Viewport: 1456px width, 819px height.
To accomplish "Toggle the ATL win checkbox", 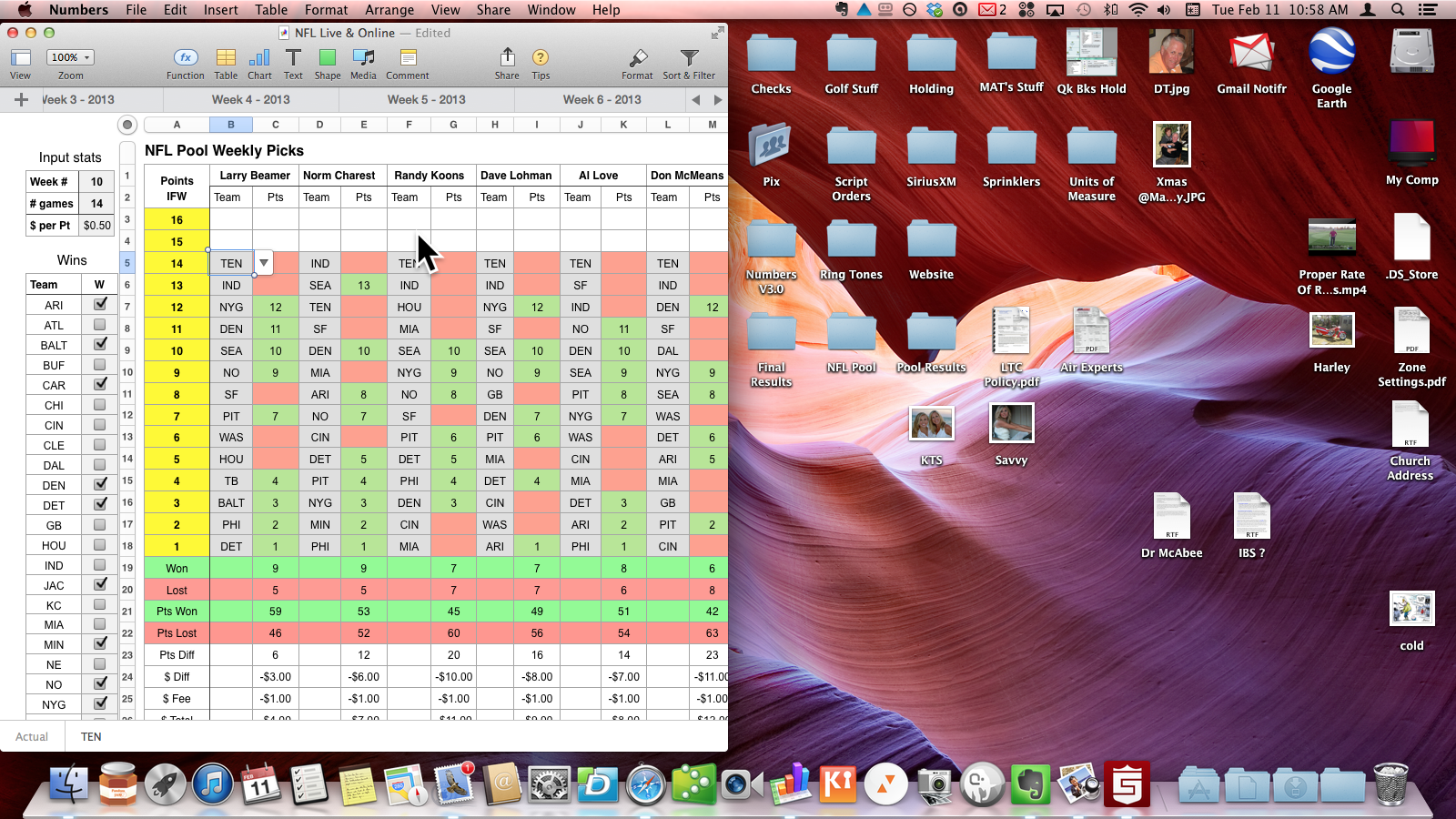I will [x=100, y=325].
